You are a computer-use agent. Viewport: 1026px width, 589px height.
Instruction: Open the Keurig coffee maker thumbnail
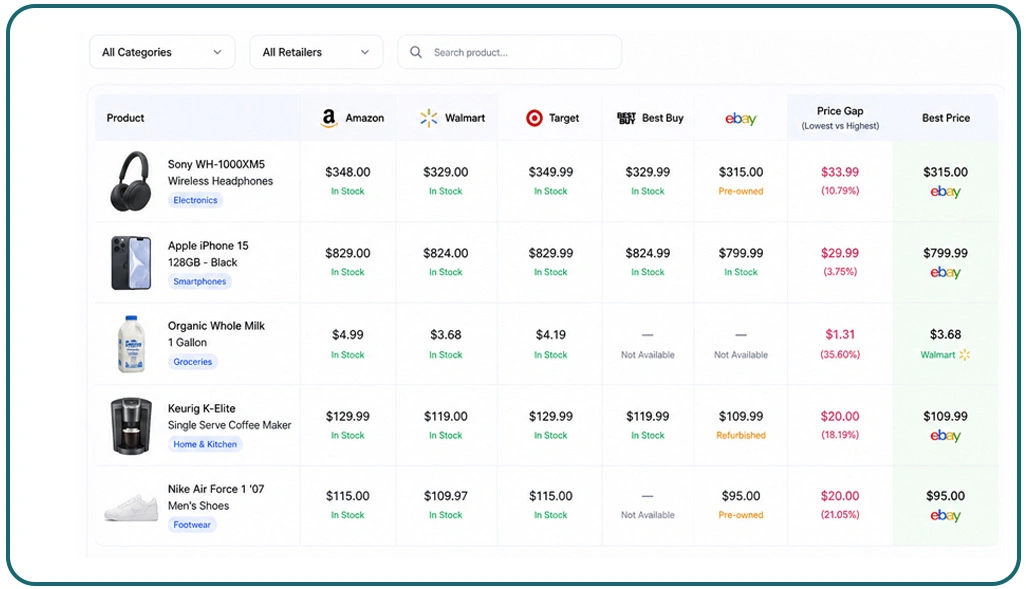coord(131,425)
